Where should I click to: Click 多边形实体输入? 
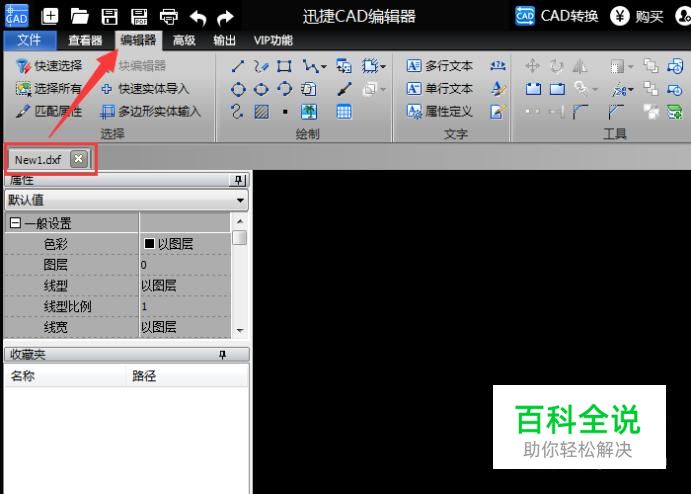point(150,111)
